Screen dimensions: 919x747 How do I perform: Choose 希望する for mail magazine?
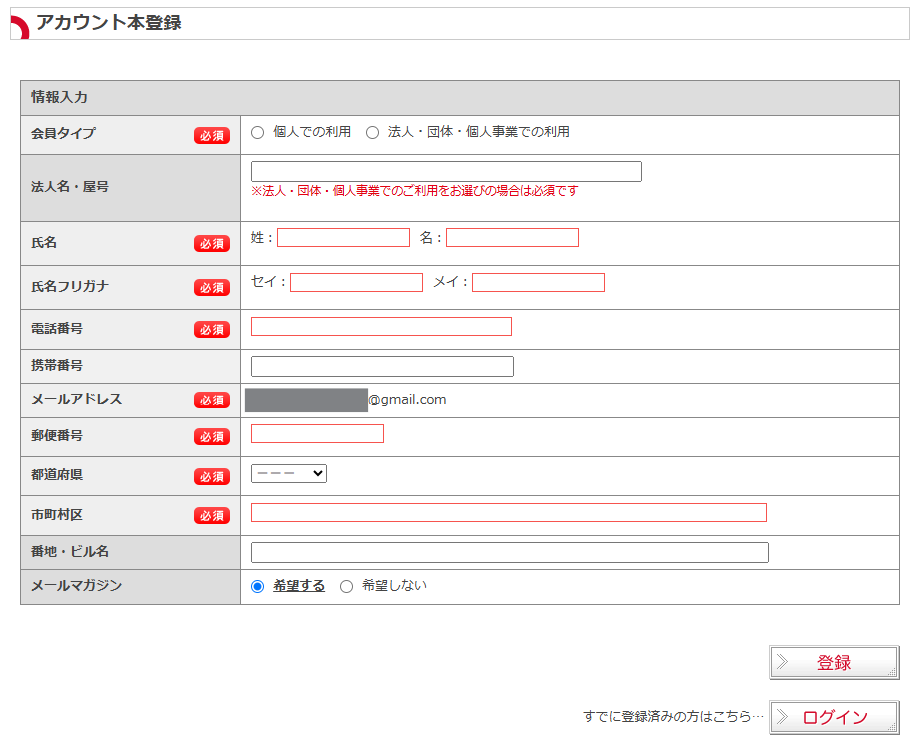pyautogui.click(x=257, y=586)
